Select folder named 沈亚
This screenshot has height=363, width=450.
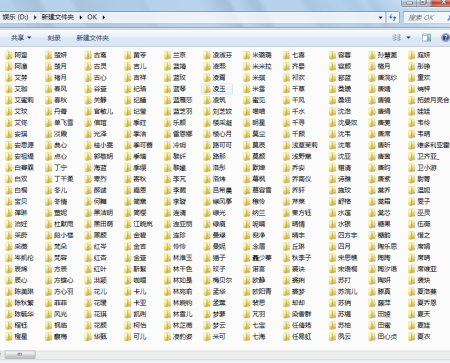340,156
